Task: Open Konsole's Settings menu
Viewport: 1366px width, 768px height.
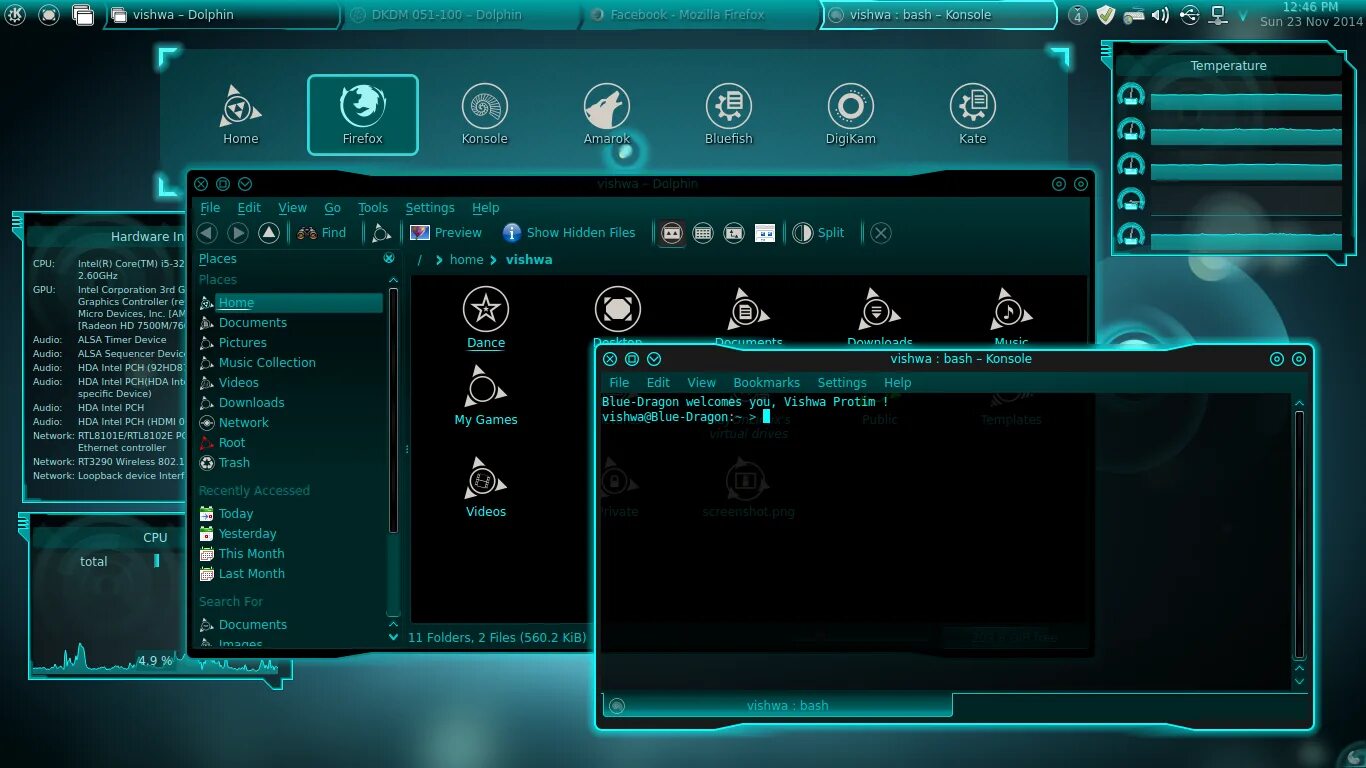Action: pyautogui.click(x=842, y=383)
